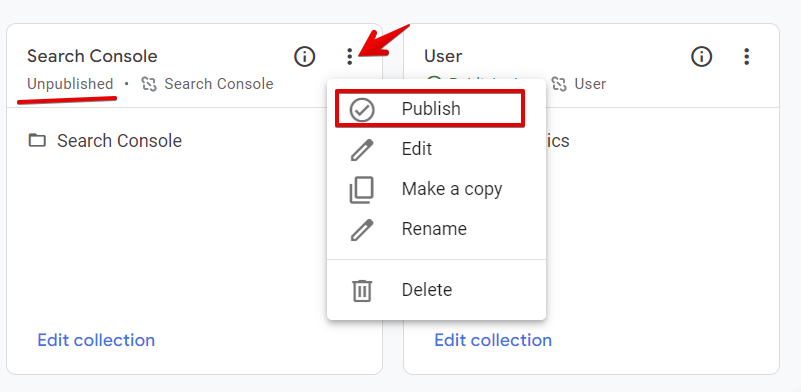This screenshot has height=392, width=801.
Task: Click the Search Console card title
Action: pos(92,56)
